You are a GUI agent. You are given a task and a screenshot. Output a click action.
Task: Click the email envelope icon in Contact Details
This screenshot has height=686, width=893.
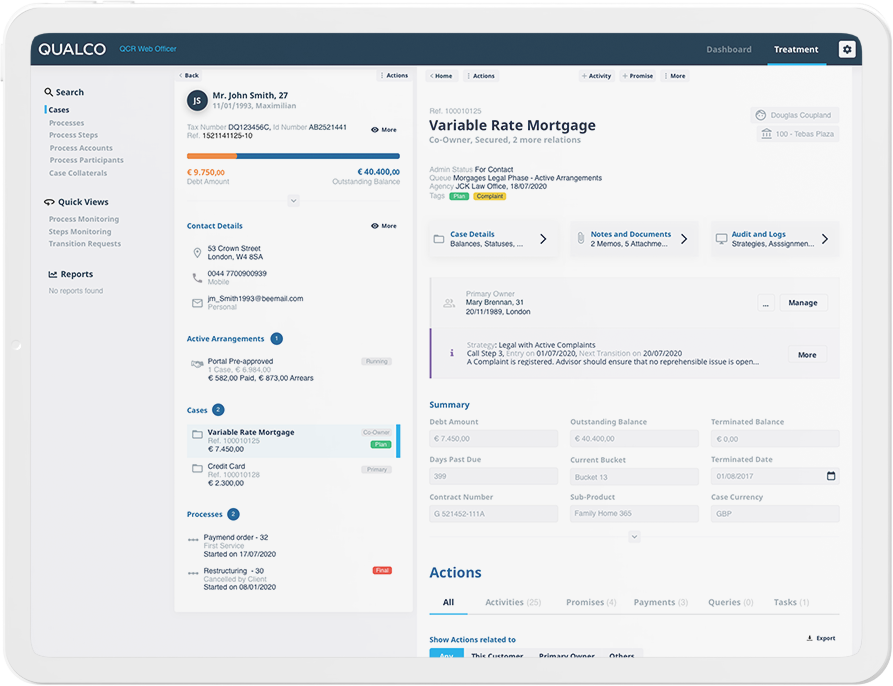click(x=197, y=303)
